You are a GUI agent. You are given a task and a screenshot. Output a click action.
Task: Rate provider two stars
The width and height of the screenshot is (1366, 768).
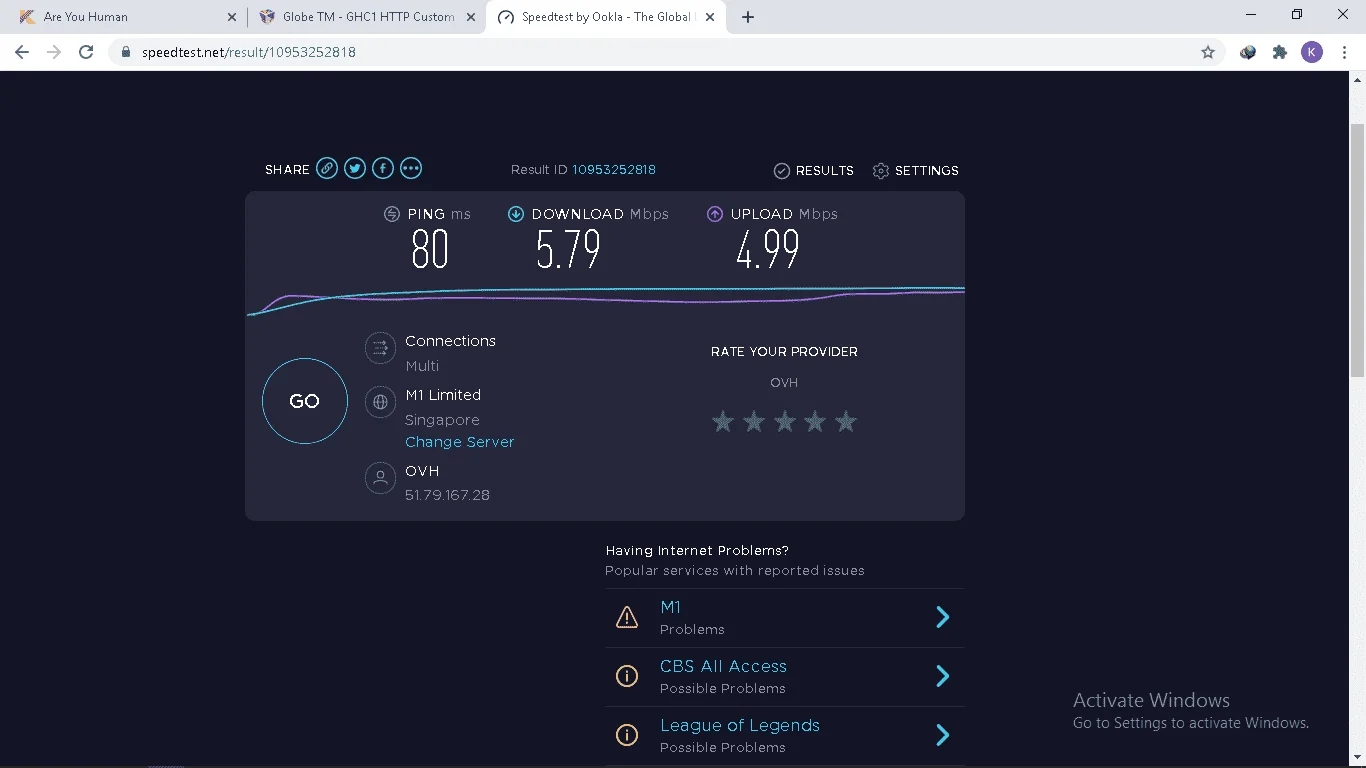click(x=754, y=421)
